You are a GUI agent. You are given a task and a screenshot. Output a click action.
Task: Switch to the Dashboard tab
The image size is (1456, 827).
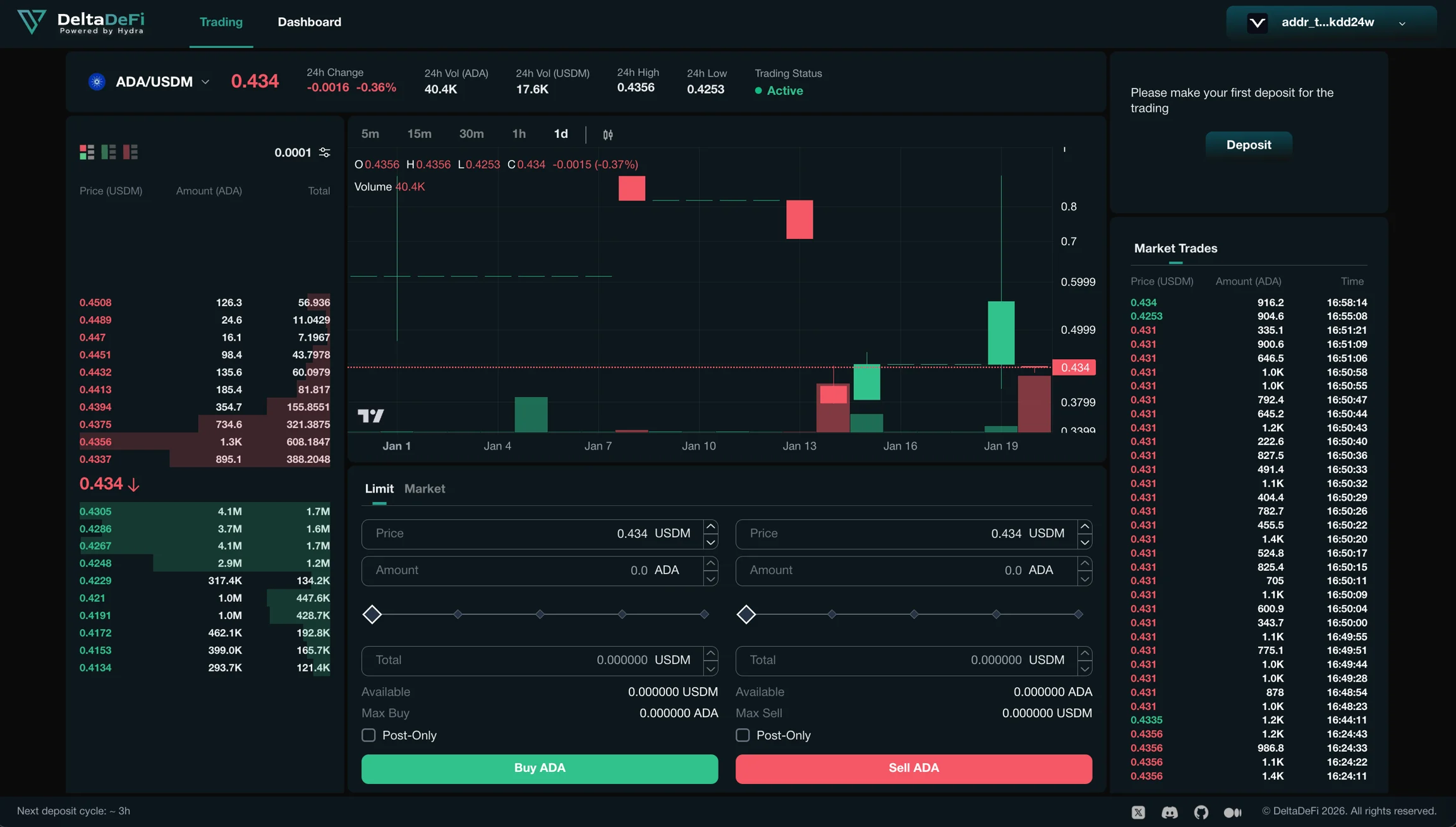click(x=310, y=22)
